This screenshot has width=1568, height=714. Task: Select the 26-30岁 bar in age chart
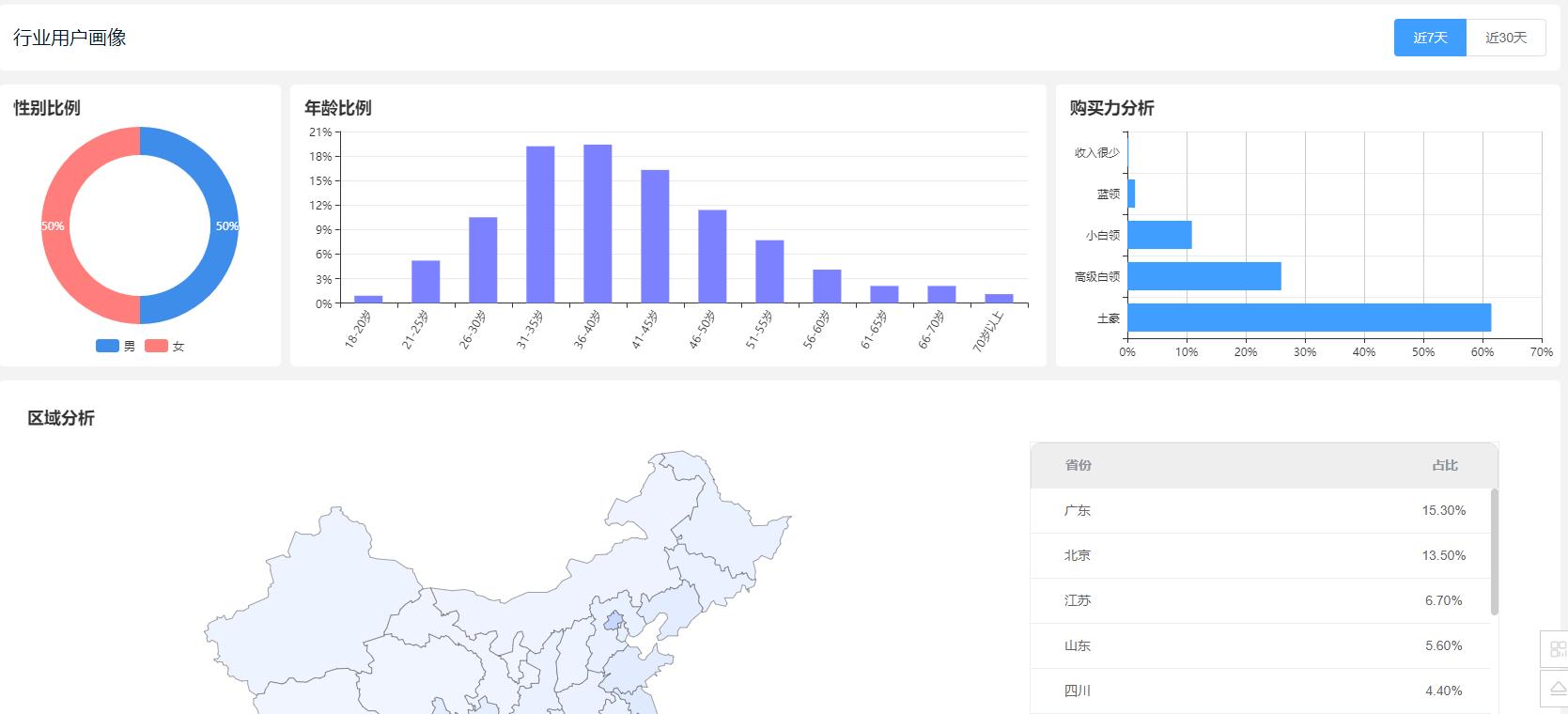click(483, 260)
